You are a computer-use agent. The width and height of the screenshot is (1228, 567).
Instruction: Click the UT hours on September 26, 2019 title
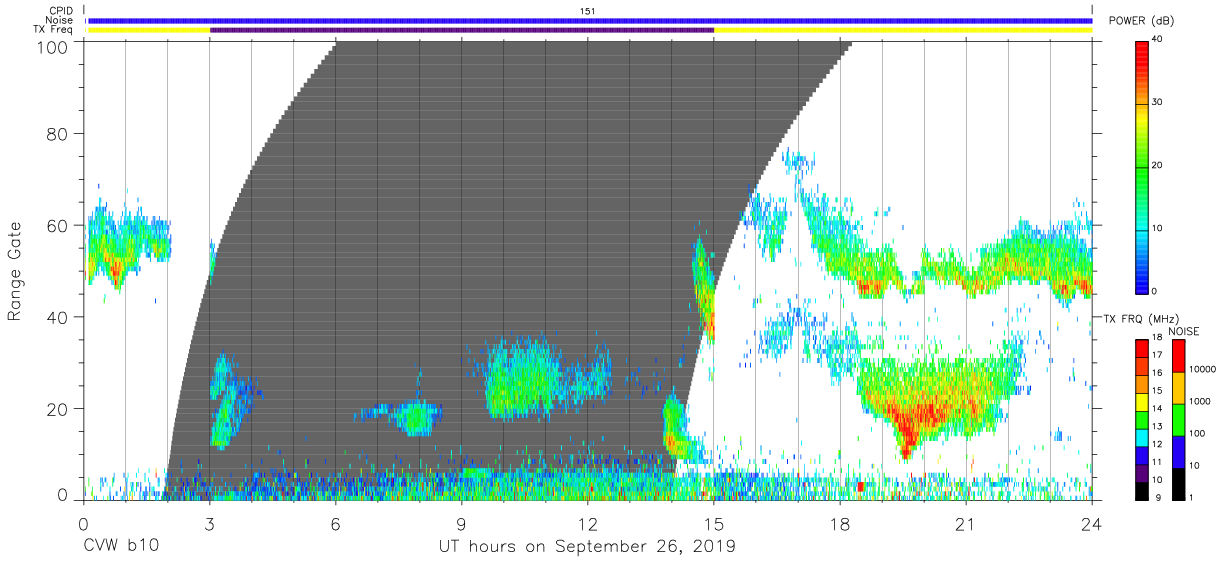pos(587,547)
